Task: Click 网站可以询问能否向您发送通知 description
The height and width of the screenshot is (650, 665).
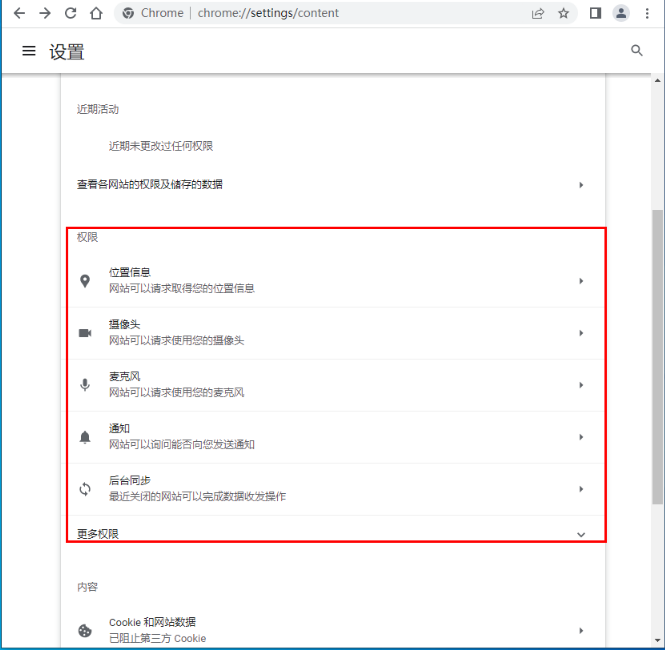Action: click(182, 444)
